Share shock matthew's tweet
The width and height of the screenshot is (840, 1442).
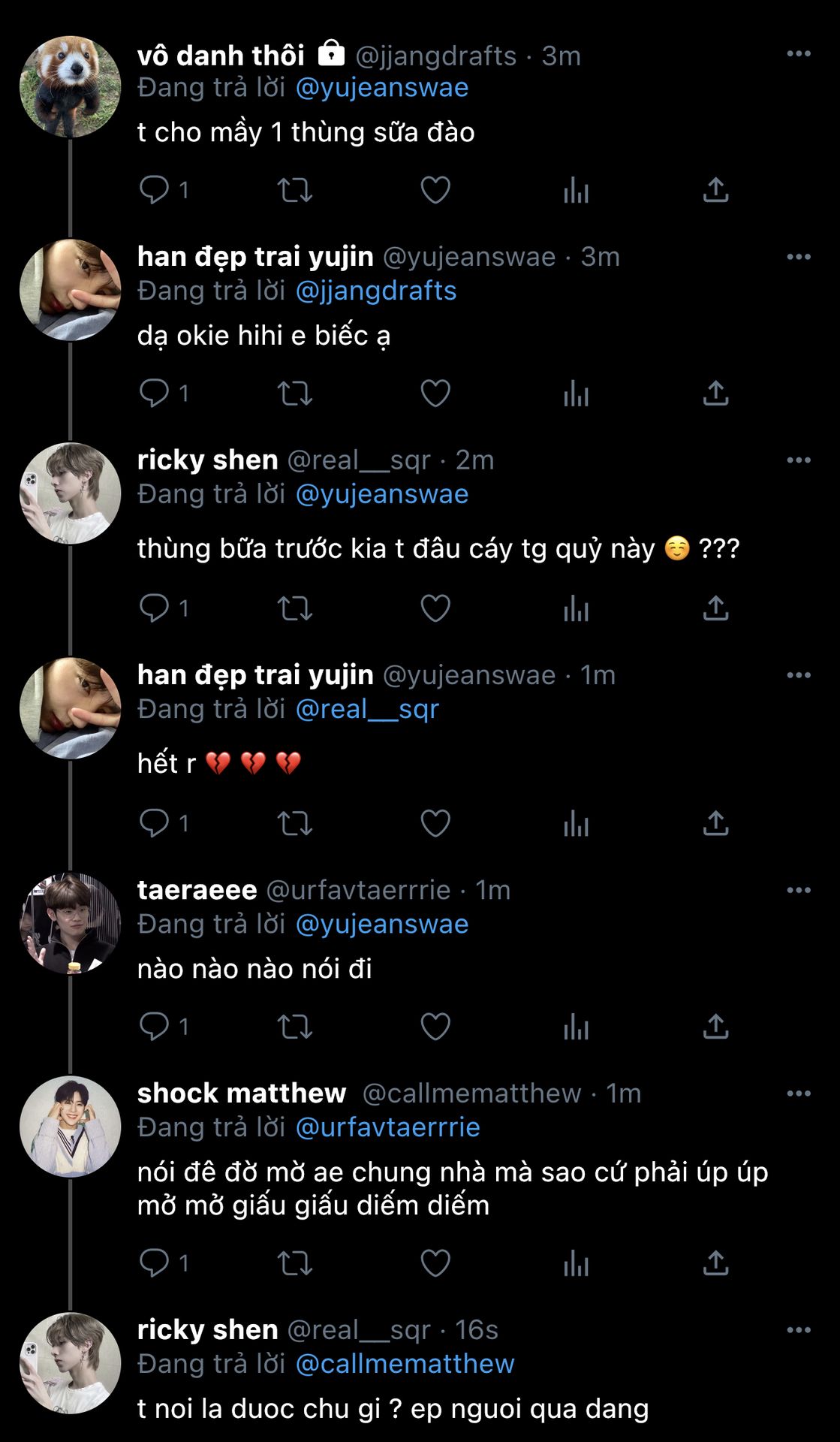click(715, 1263)
